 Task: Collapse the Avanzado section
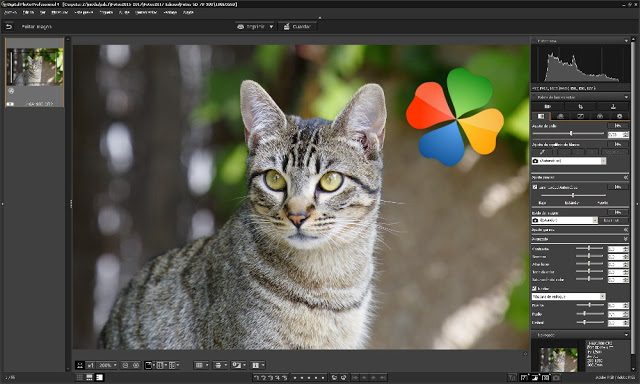point(626,239)
